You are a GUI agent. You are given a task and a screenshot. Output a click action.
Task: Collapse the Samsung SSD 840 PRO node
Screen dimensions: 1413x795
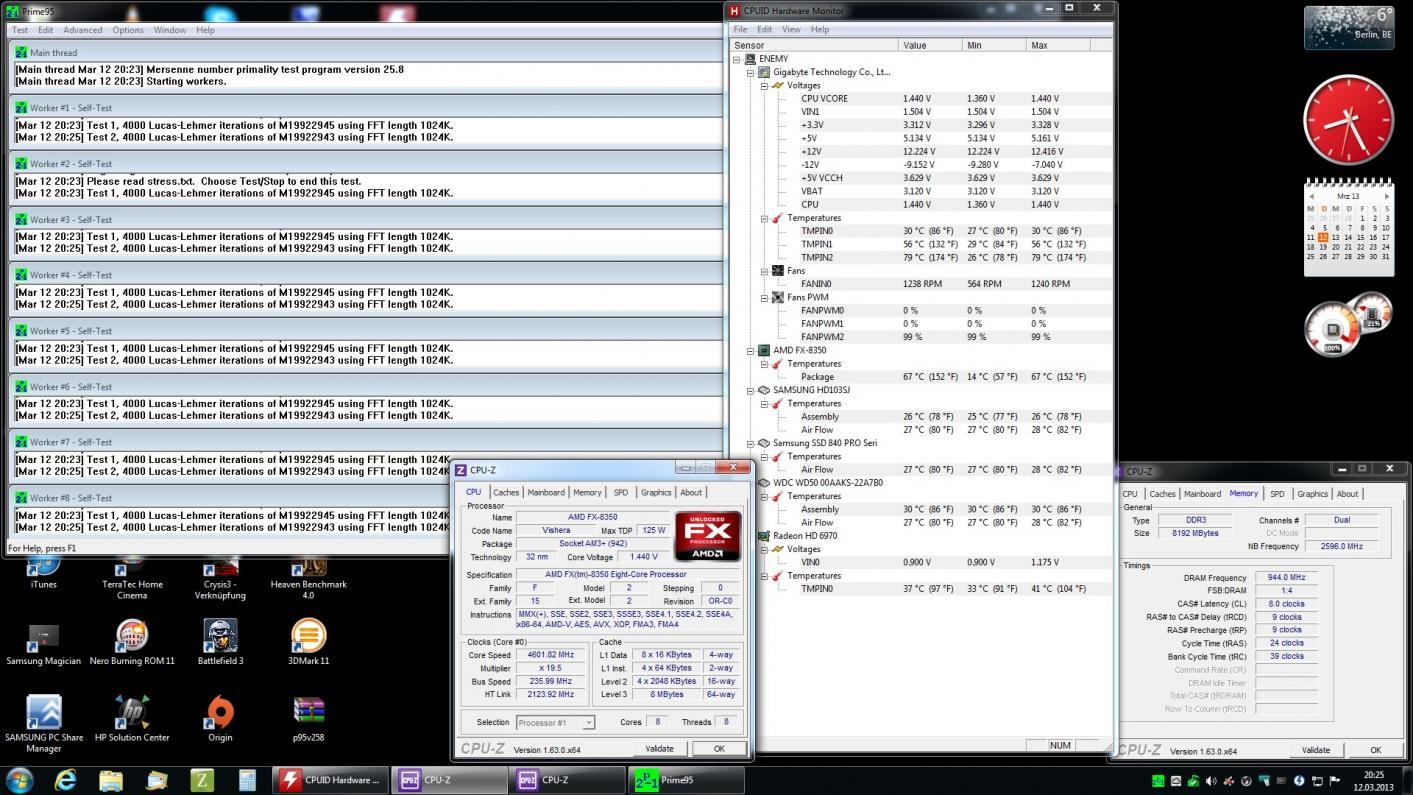(x=750, y=443)
